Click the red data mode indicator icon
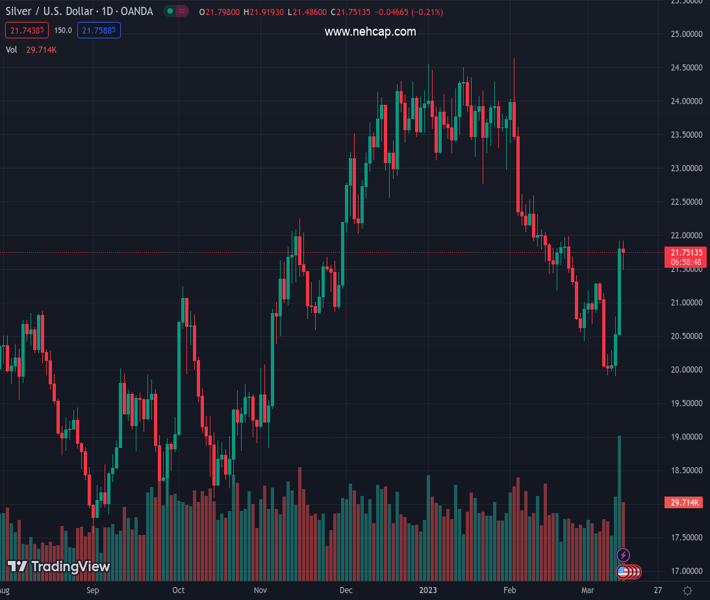 [x=183, y=12]
